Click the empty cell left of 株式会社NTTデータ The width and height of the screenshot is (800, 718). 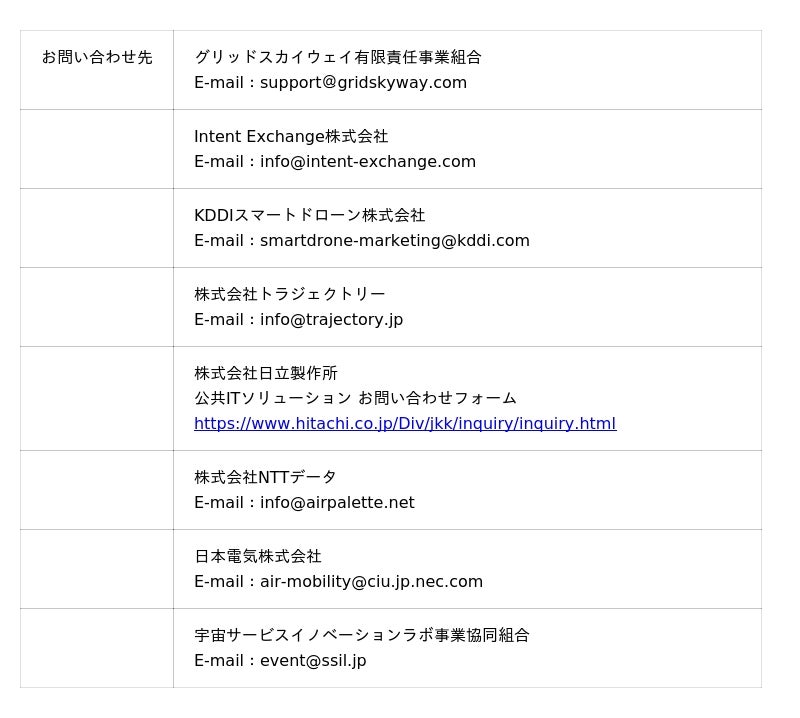click(97, 490)
